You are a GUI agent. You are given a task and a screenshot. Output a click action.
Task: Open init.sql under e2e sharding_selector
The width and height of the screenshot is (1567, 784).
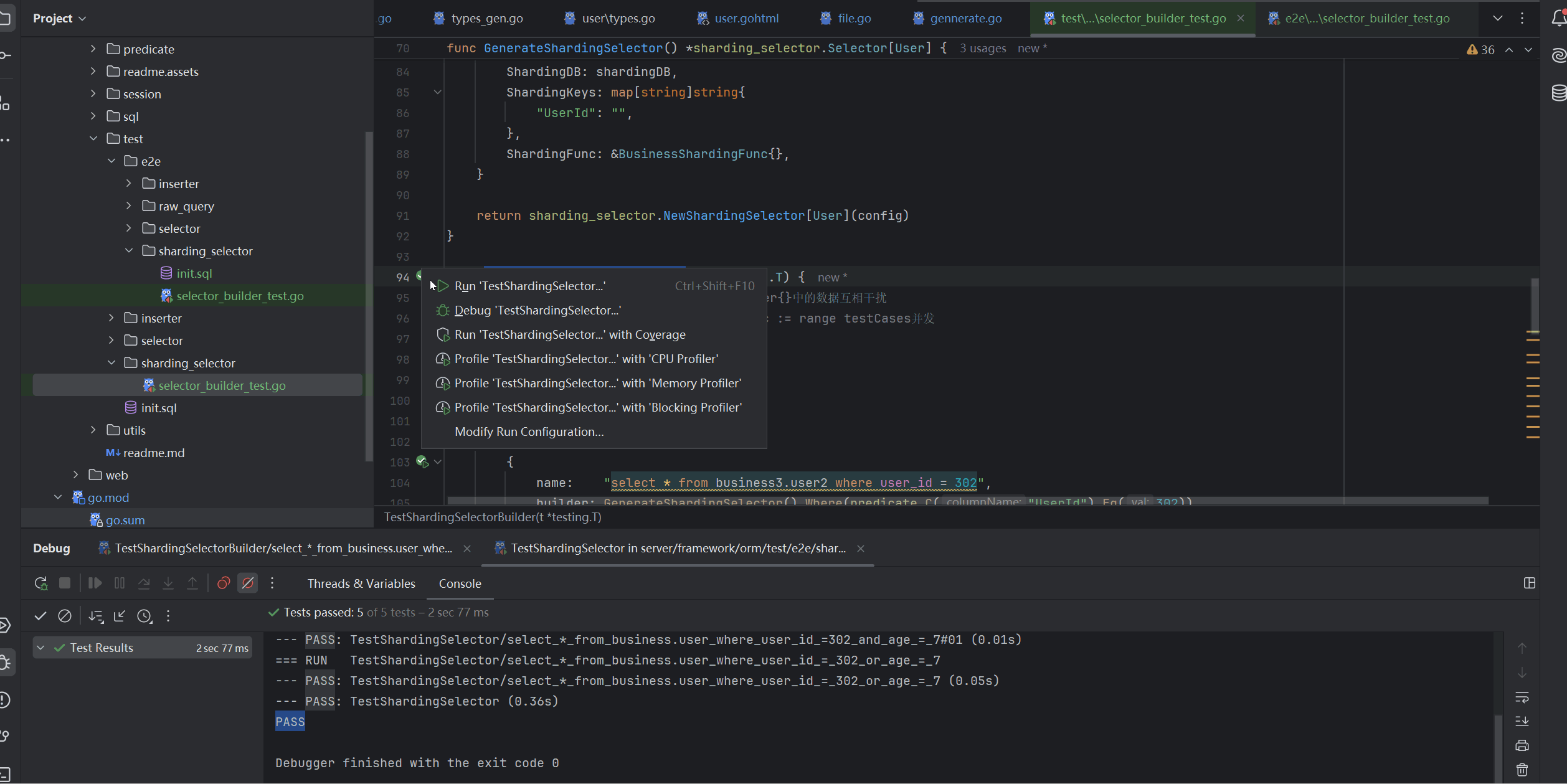click(x=194, y=273)
